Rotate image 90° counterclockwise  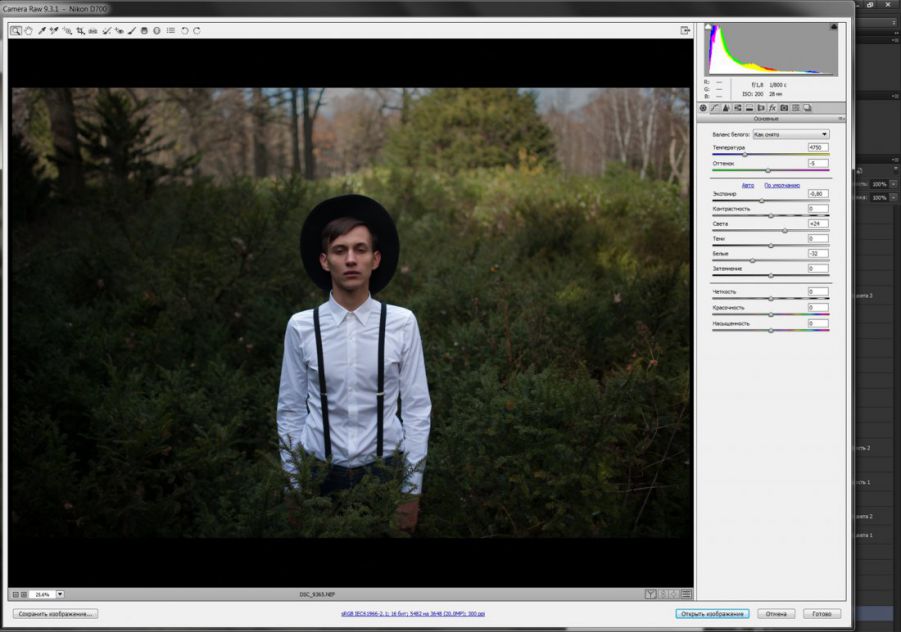point(184,31)
